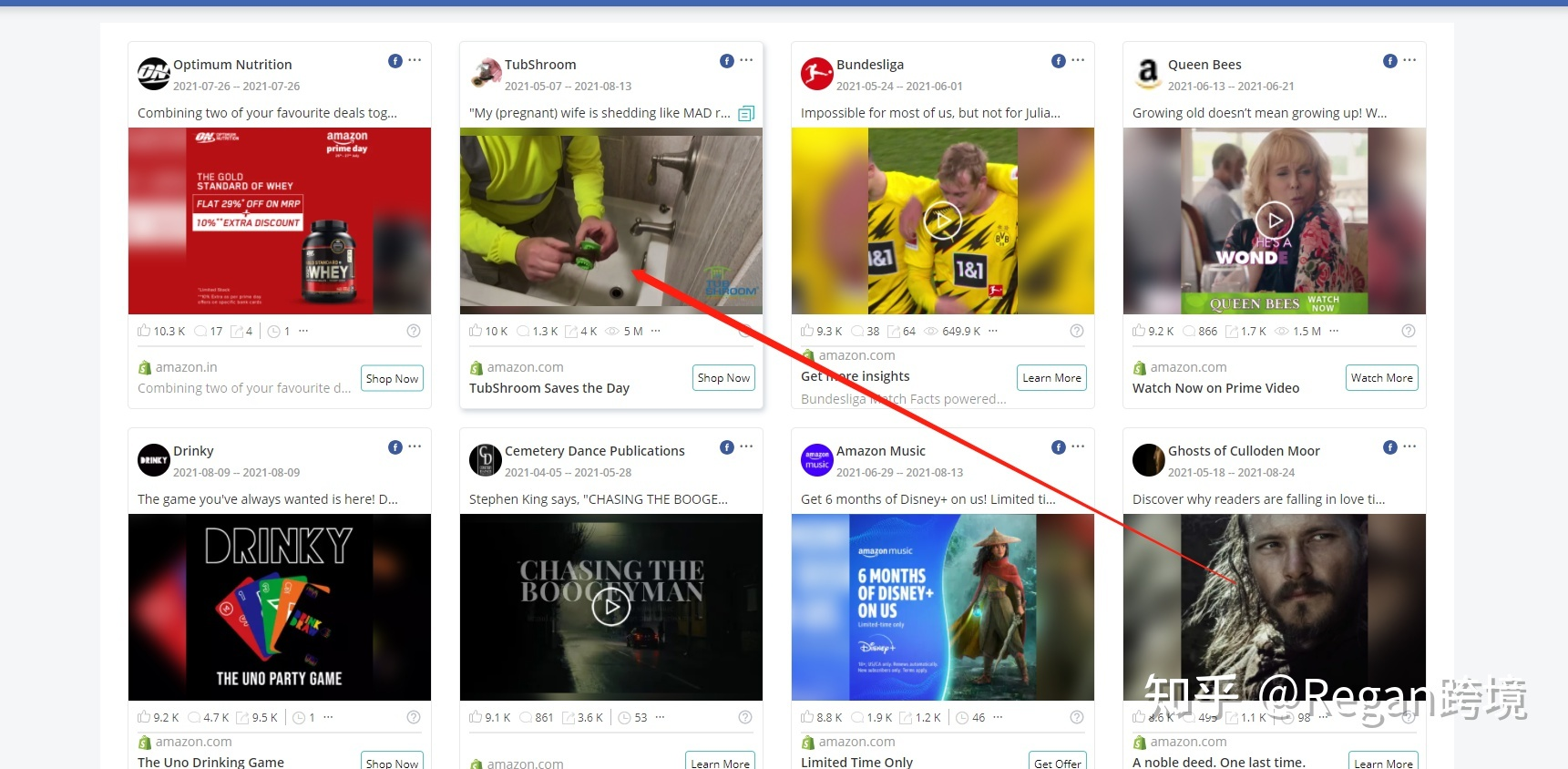Image resolution: width=1568 pixels, height=769 pixels.
Task: Play the Queen Bees ad video
Action: coord(1275,220)
